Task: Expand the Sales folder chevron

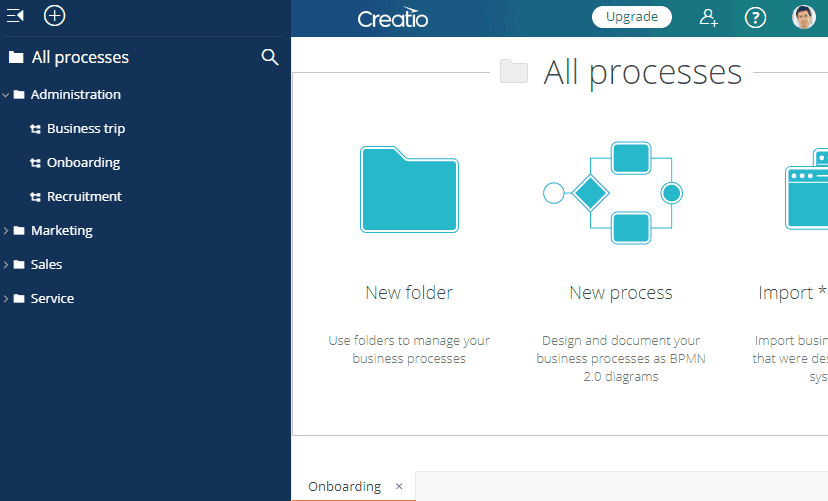Action: point(6,264)
